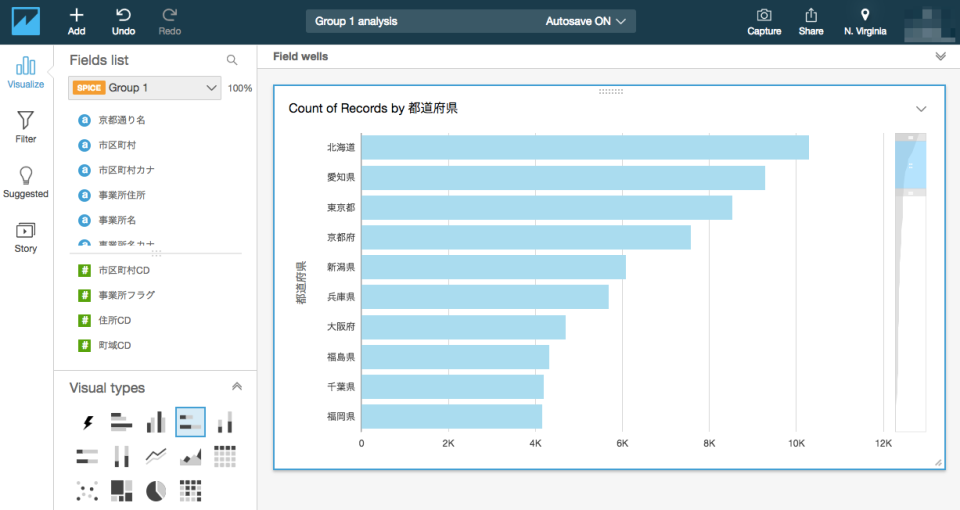The height and width of the screenshot is (510, 960).
Task: Click the fields list pane divider handle
Action: coord(156,252)
